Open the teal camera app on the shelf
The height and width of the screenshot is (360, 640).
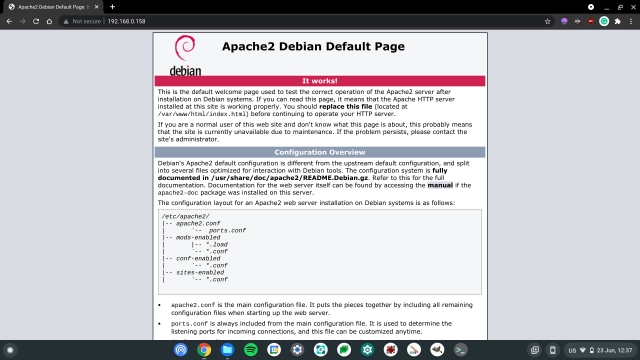(320, 350)
